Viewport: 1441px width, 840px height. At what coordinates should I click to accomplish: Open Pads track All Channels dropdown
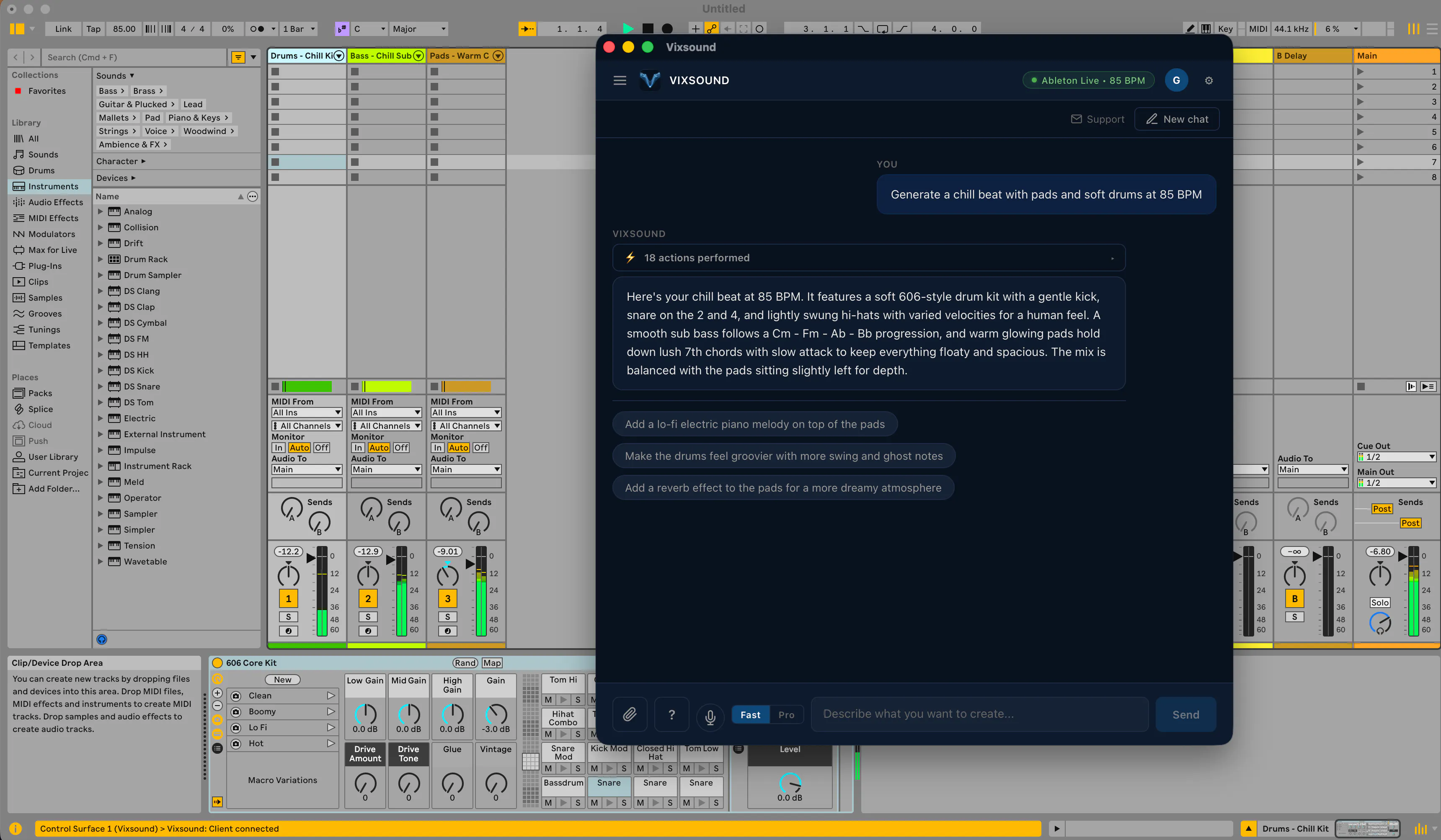pos(465,426)
